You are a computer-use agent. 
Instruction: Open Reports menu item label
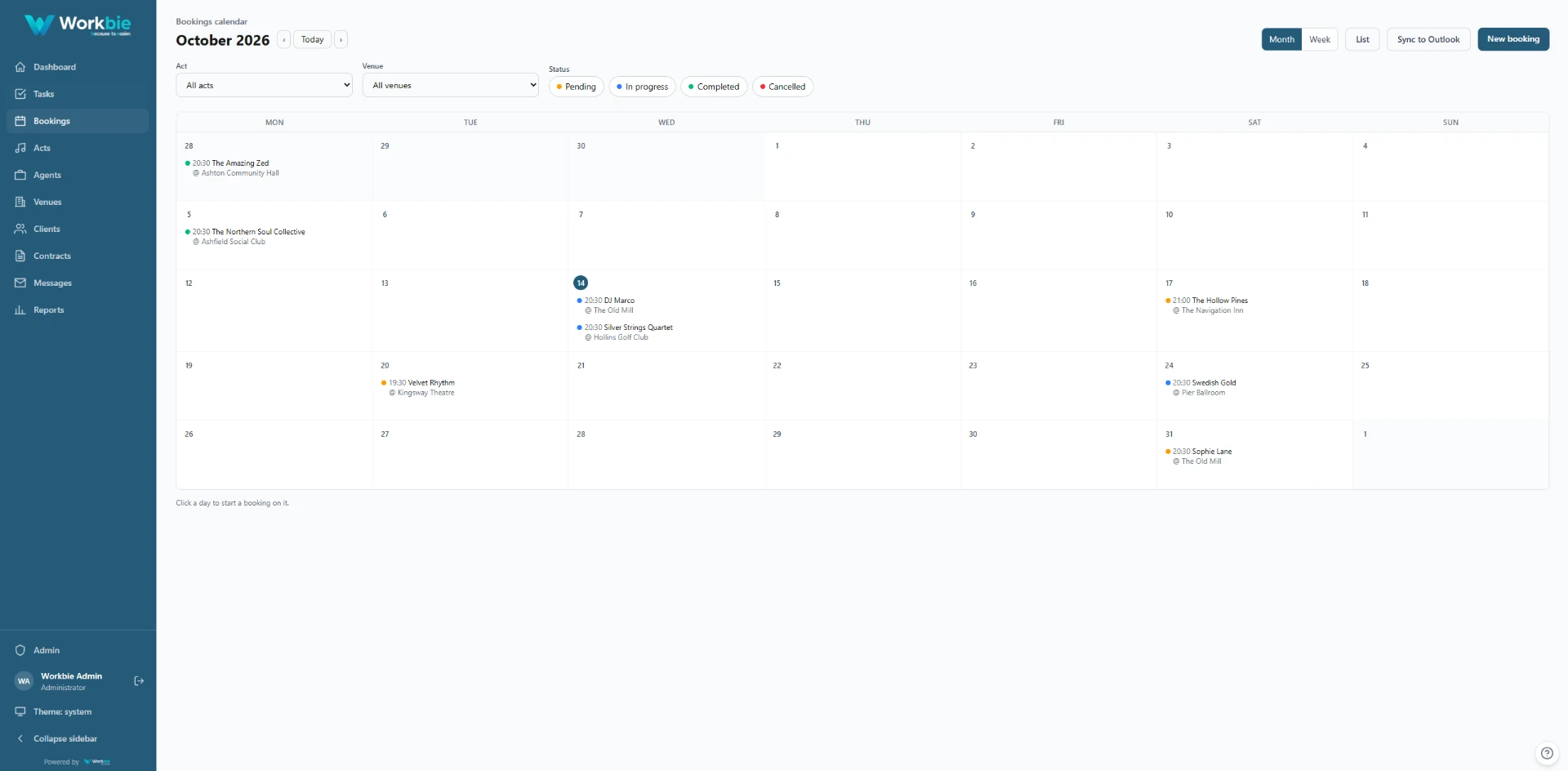(49, 310)
